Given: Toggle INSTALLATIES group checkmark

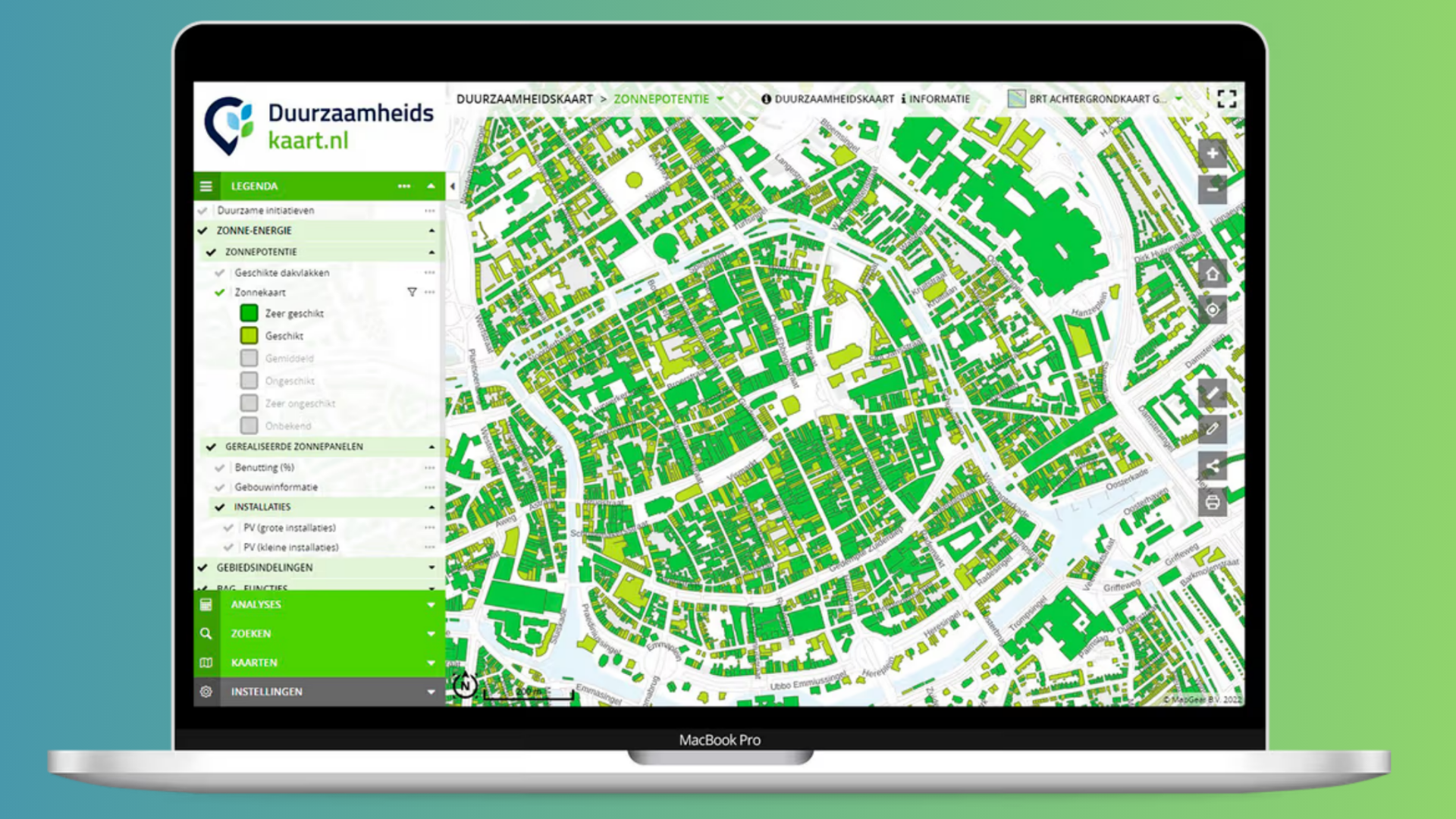Looking at the screenshot, I should point(220,507).
